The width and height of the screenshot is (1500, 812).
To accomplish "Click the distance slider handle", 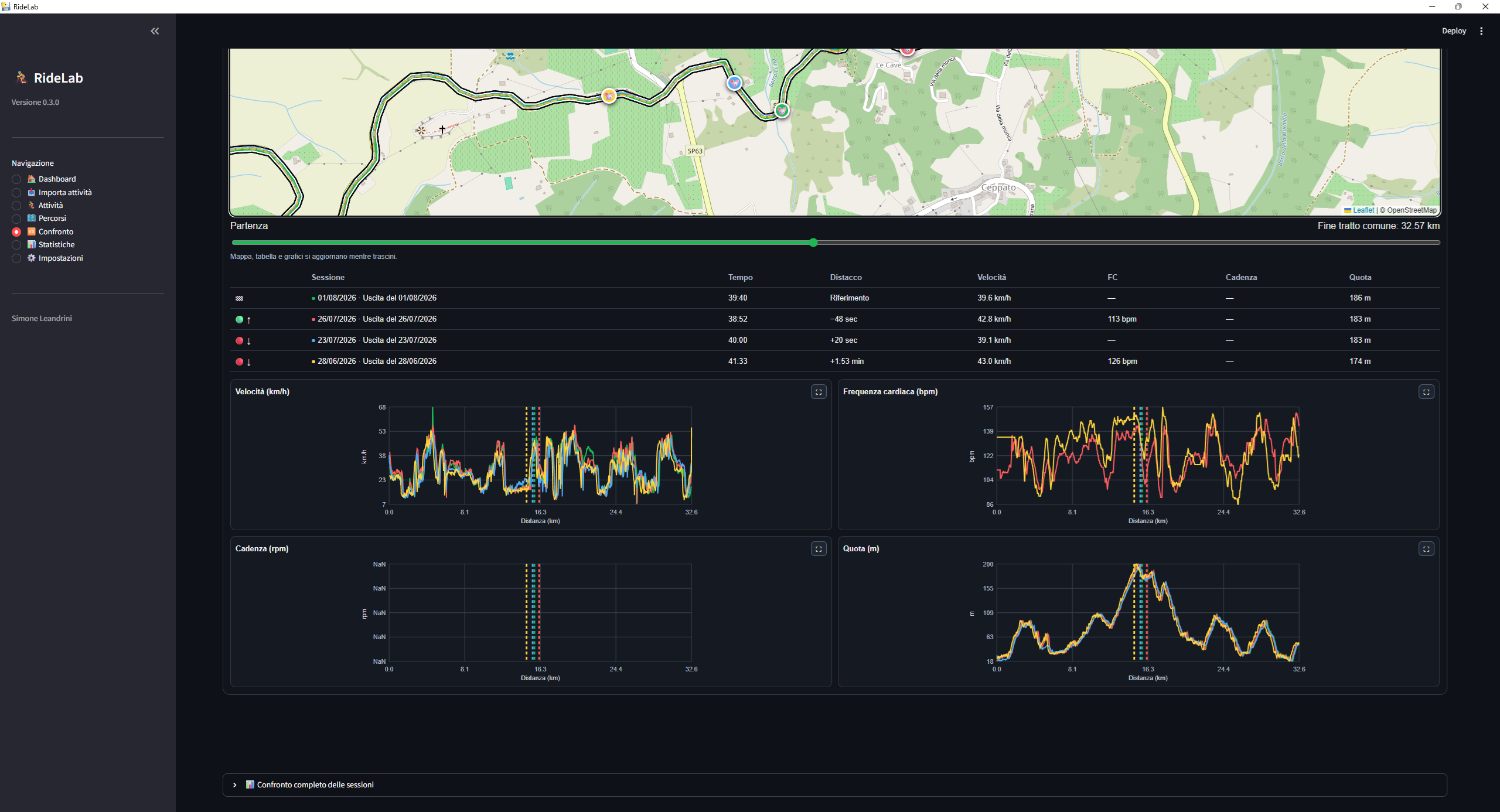I will [813, 243].
